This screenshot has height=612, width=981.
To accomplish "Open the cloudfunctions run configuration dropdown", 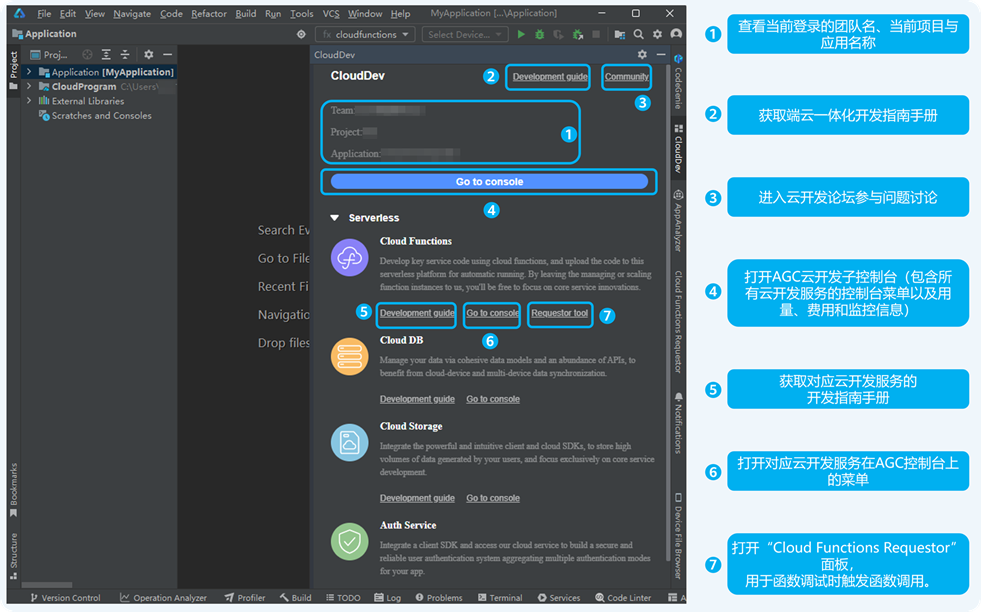I will [366, 34].
